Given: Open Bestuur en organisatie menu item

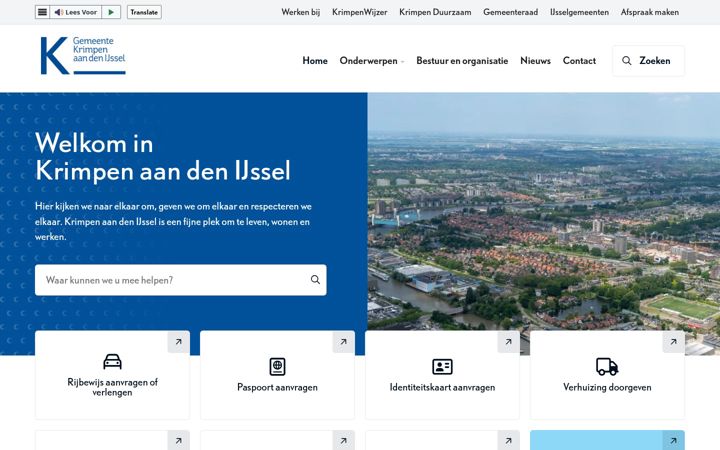Looking at the screenshot, I should point(462,61).
